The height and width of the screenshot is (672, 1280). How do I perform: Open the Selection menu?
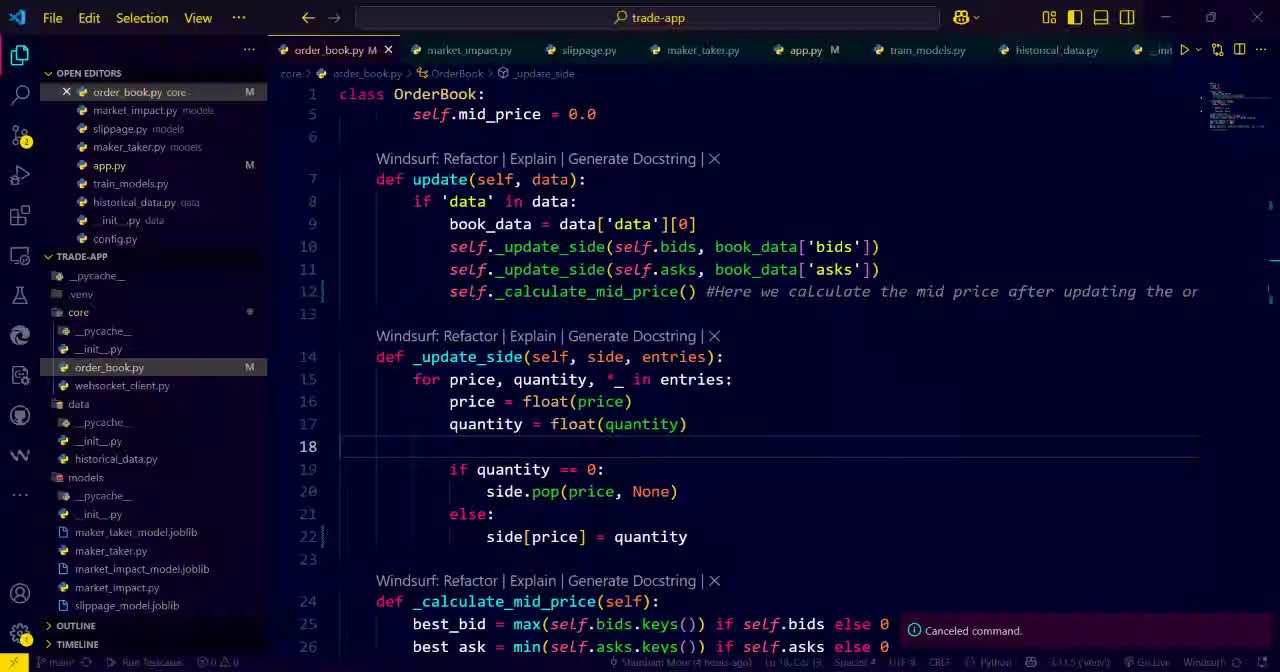click(142, 18)
